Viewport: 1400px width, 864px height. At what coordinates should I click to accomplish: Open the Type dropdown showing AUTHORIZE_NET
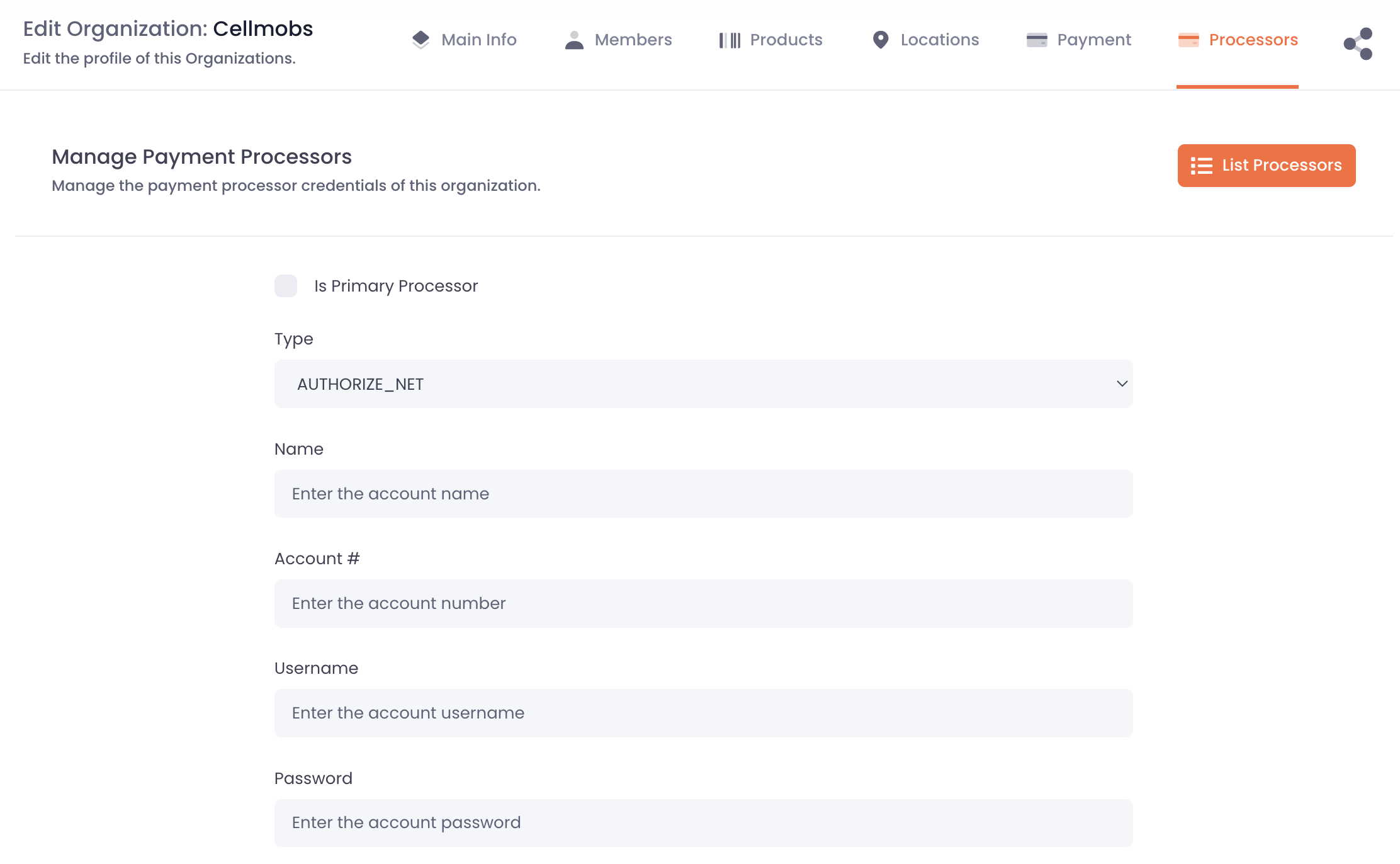click(703, 384)
